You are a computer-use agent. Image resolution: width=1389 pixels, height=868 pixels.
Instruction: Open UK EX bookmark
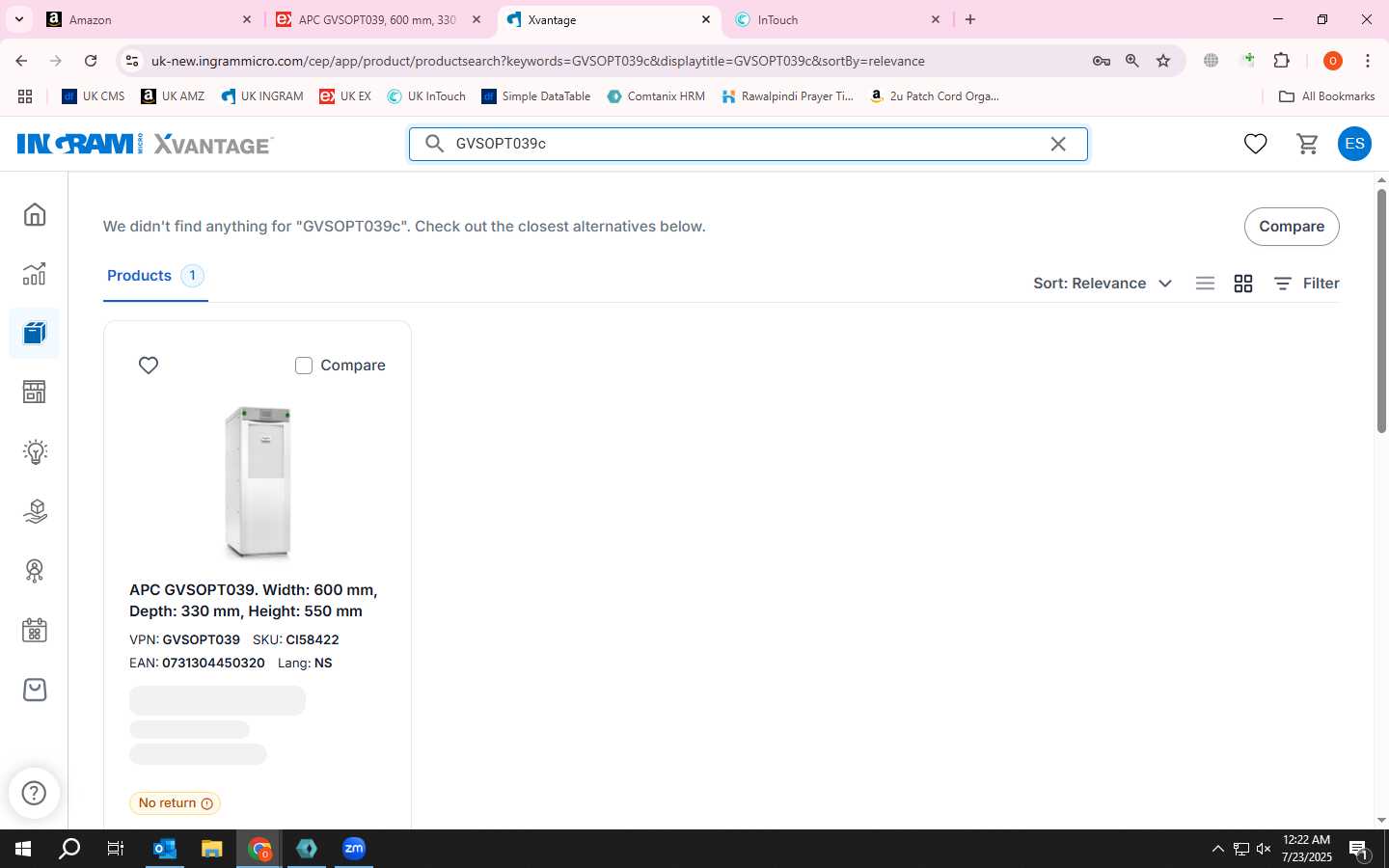pyautogui.click(x=345, y=96)
